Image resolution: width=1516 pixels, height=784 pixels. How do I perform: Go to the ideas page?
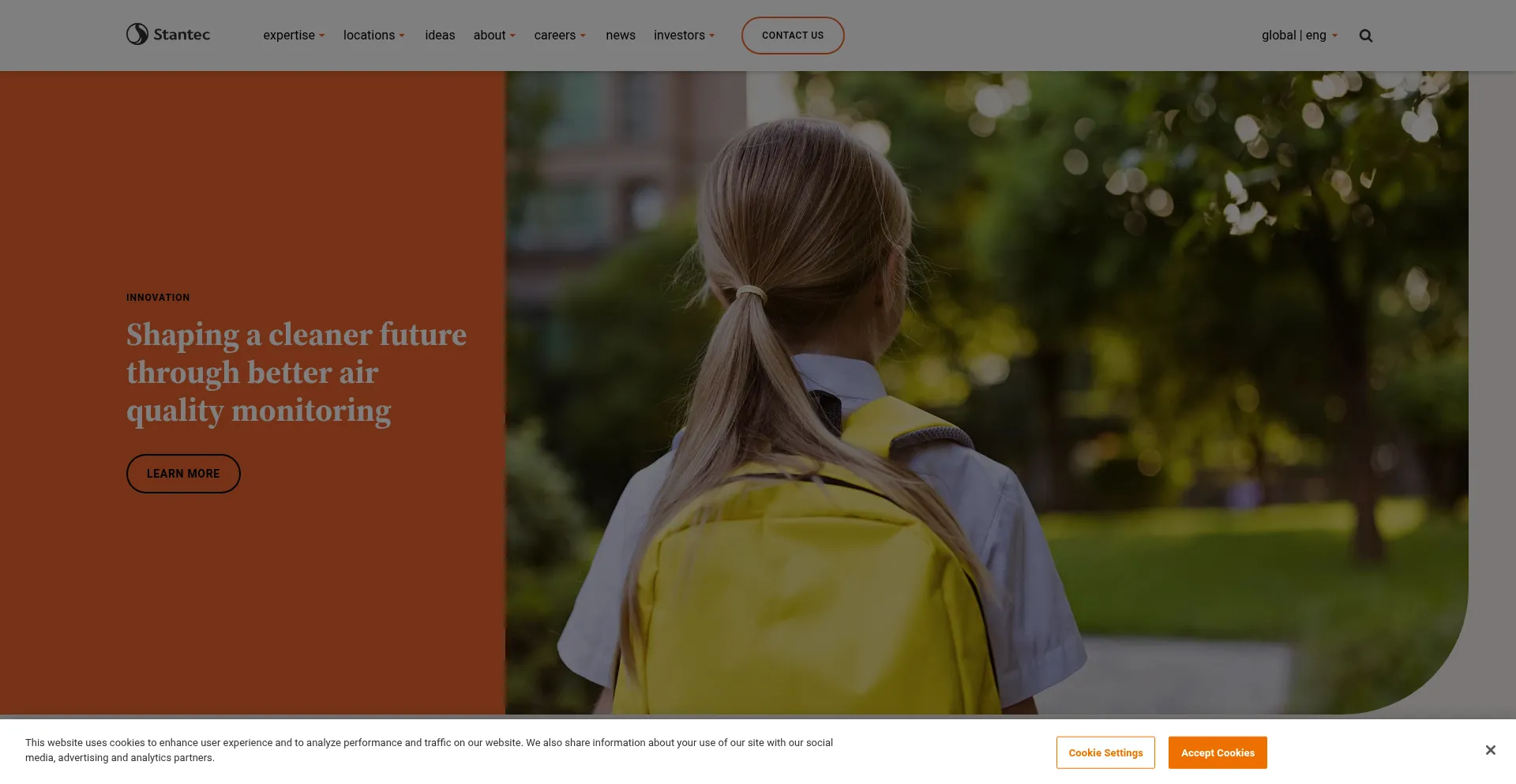coord(440,36)
